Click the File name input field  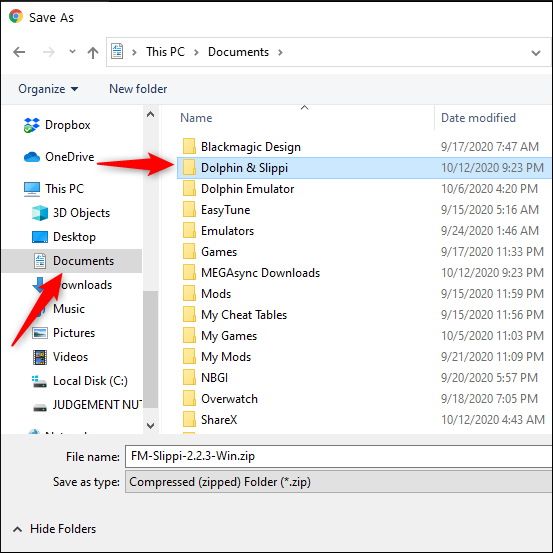[339, 456]
